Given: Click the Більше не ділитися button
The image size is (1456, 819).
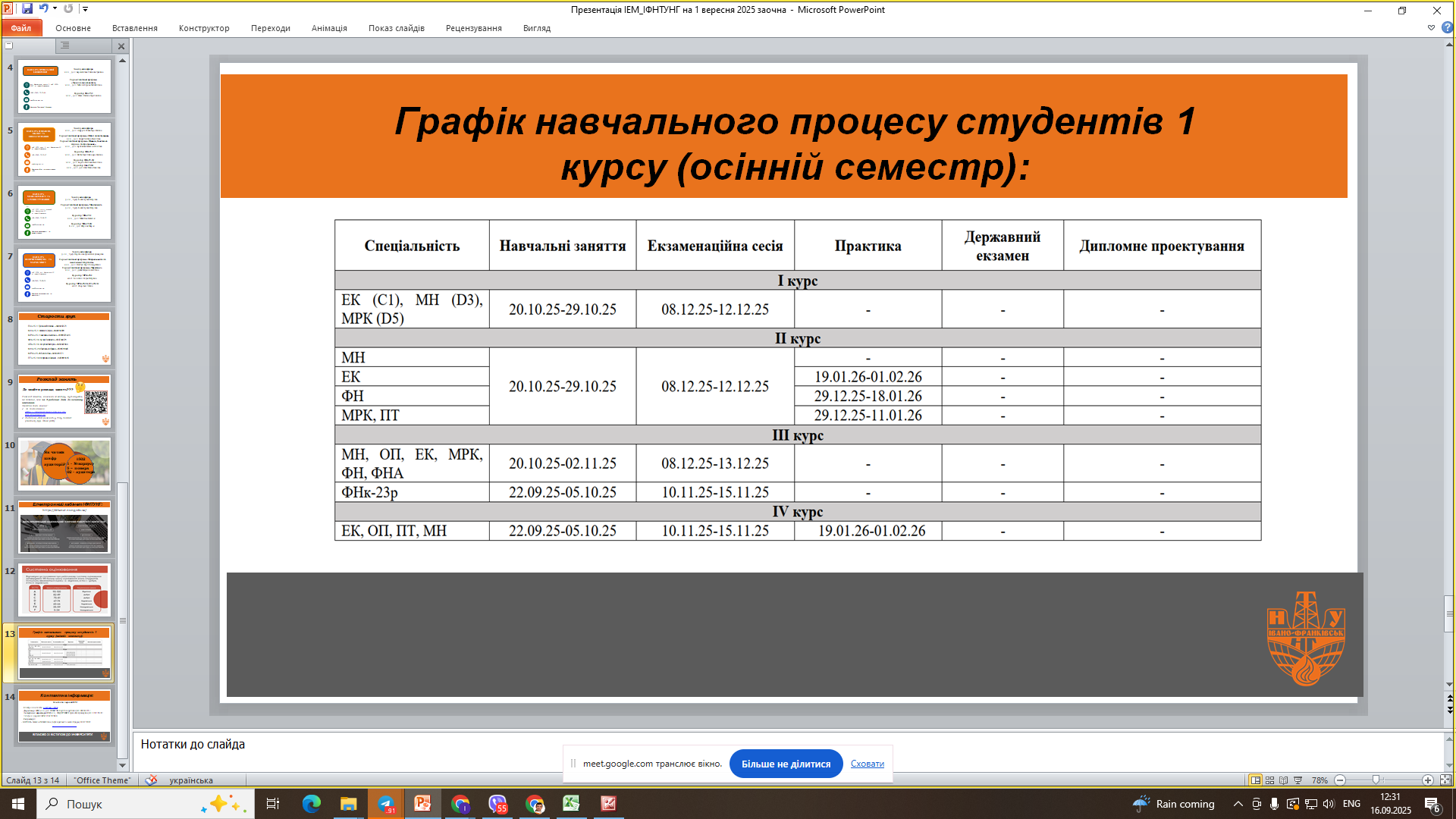Looking at the screenshot, I should click(786, 764).
